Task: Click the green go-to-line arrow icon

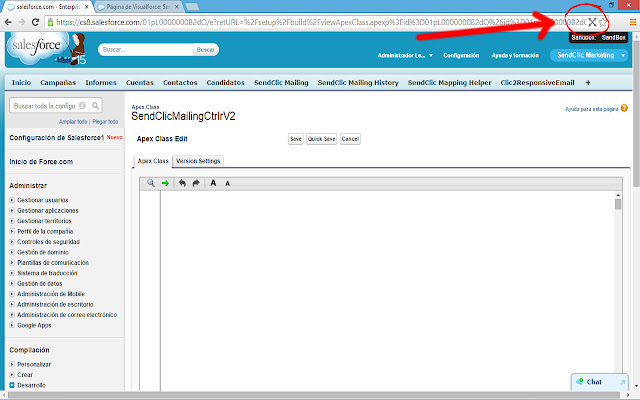Action: click(x=165, y=183)
